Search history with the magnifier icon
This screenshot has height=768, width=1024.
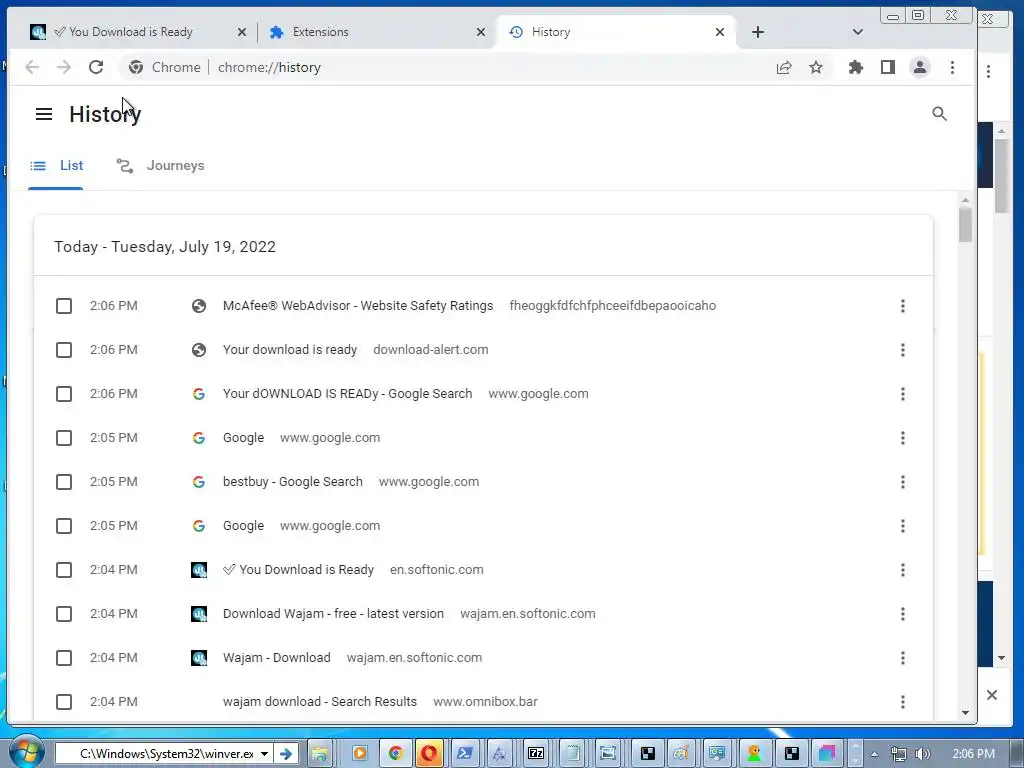click(x=939, y=114)
